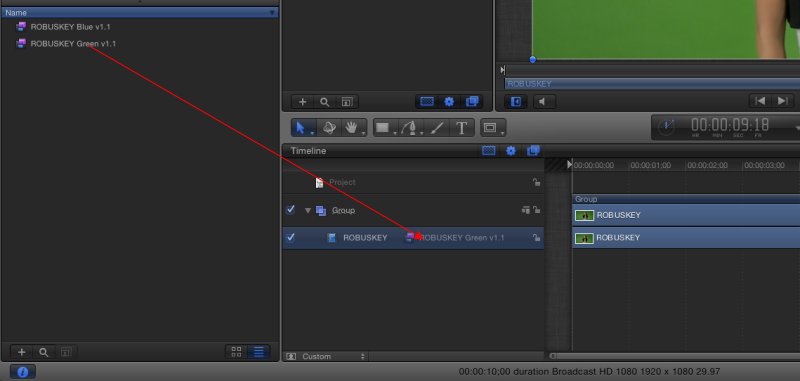The width and height of the screenshot is (800, 381).
Task: Uncheck the Group layer checkbox
Action: (x=290, y=210)
